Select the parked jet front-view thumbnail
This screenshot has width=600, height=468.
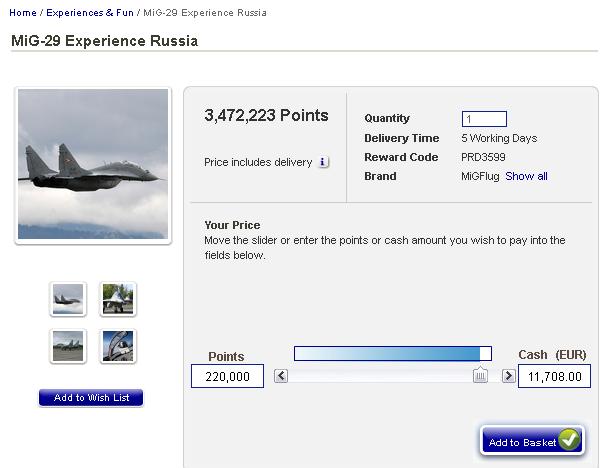[118, 298]
